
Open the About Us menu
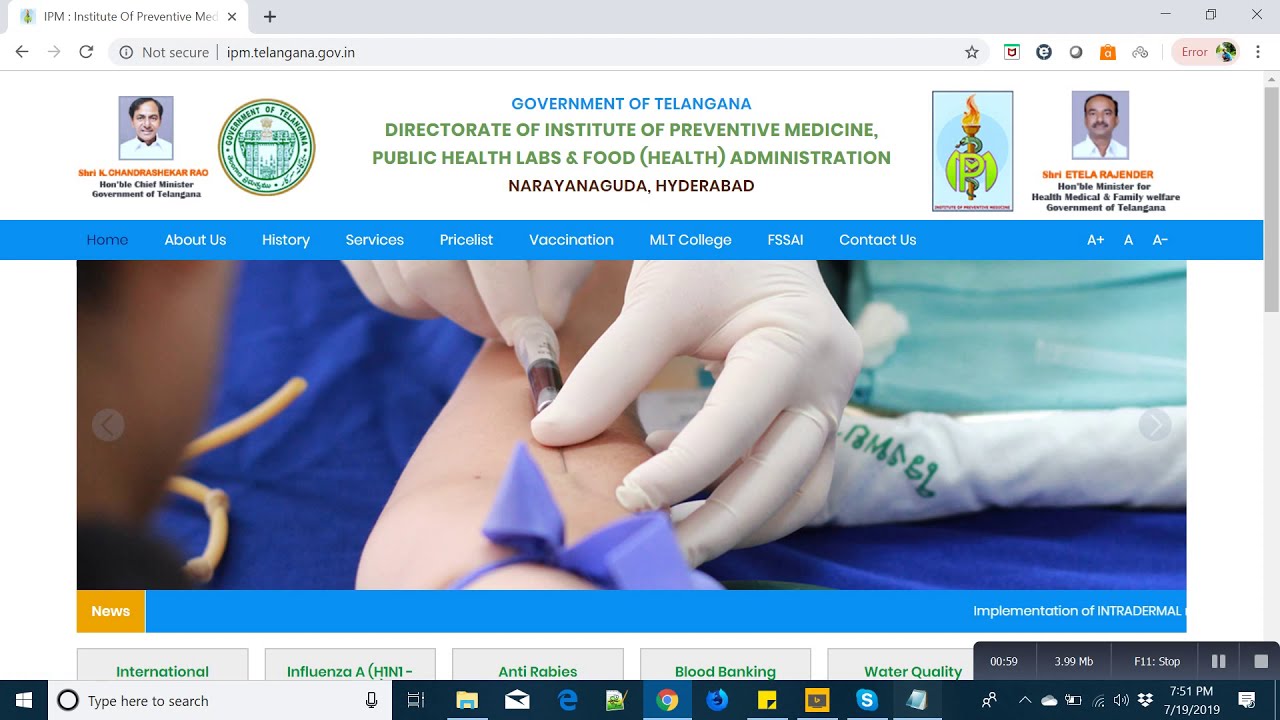tap(195, 240)
